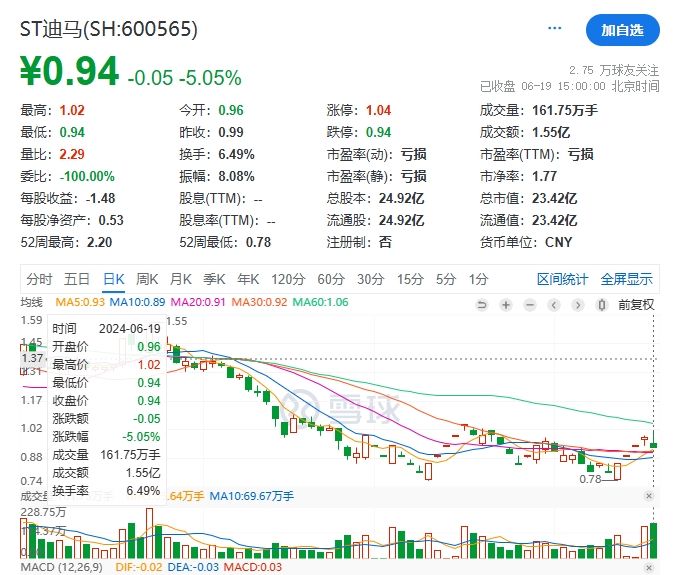The height and width of the screenshot is (575, 674).
Task: Click the stock title ST迪马(SH:600565)
Action: [109, 29]
